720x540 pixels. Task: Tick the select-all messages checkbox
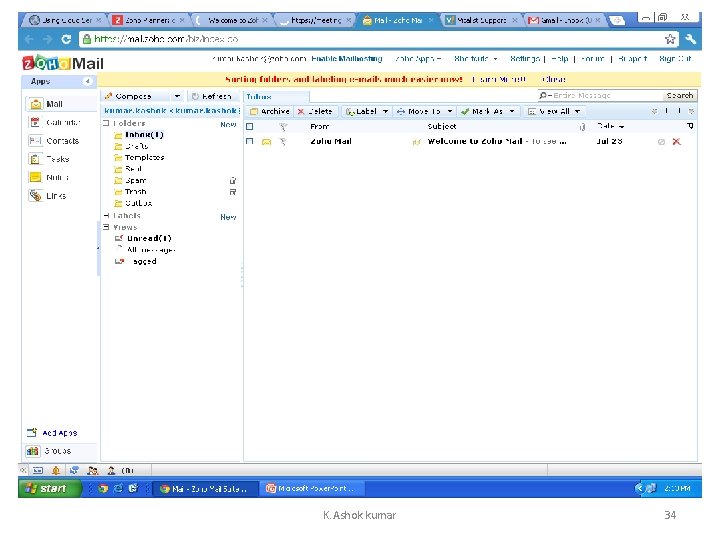(x=250, y=126)
